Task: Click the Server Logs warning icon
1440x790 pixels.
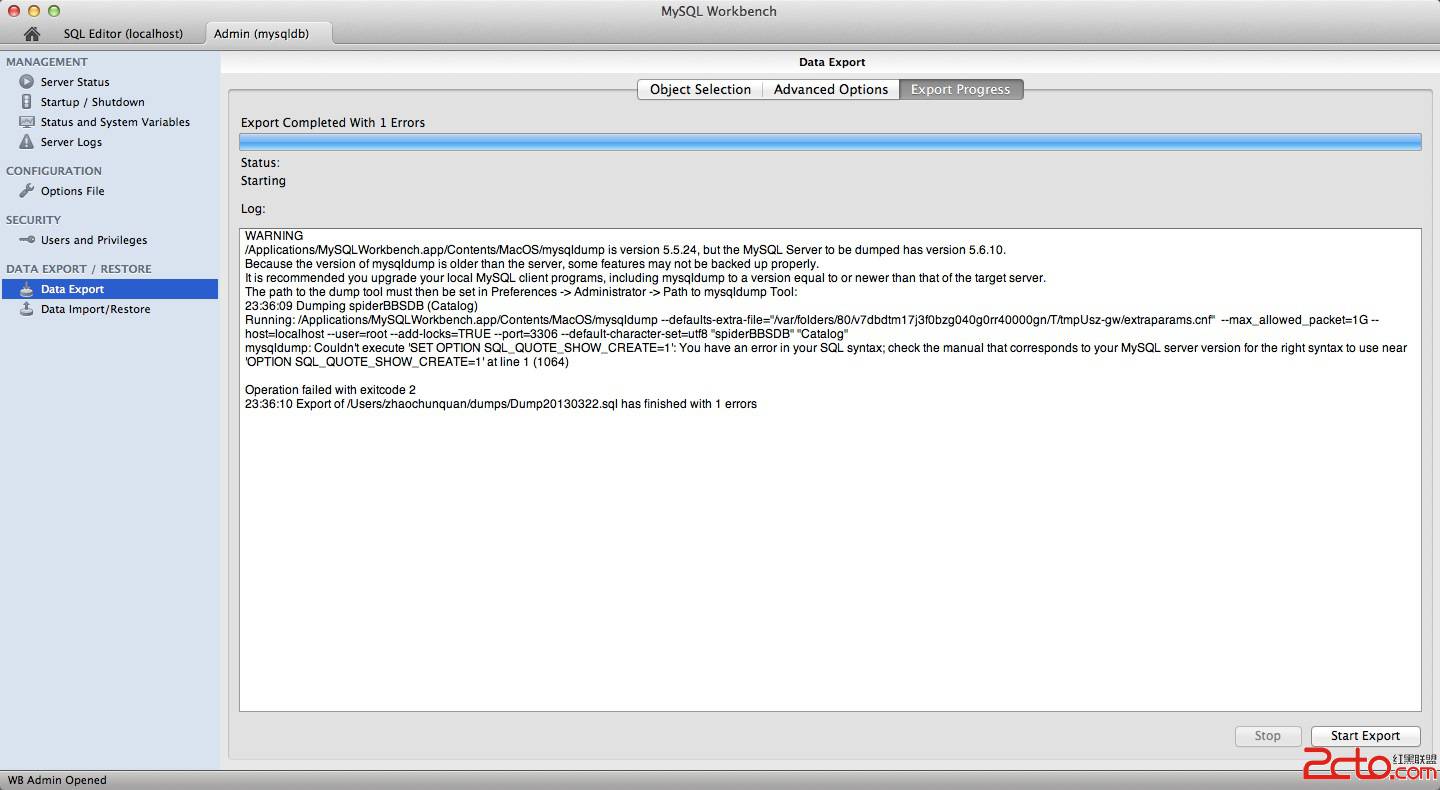Action: click(27, 141)
